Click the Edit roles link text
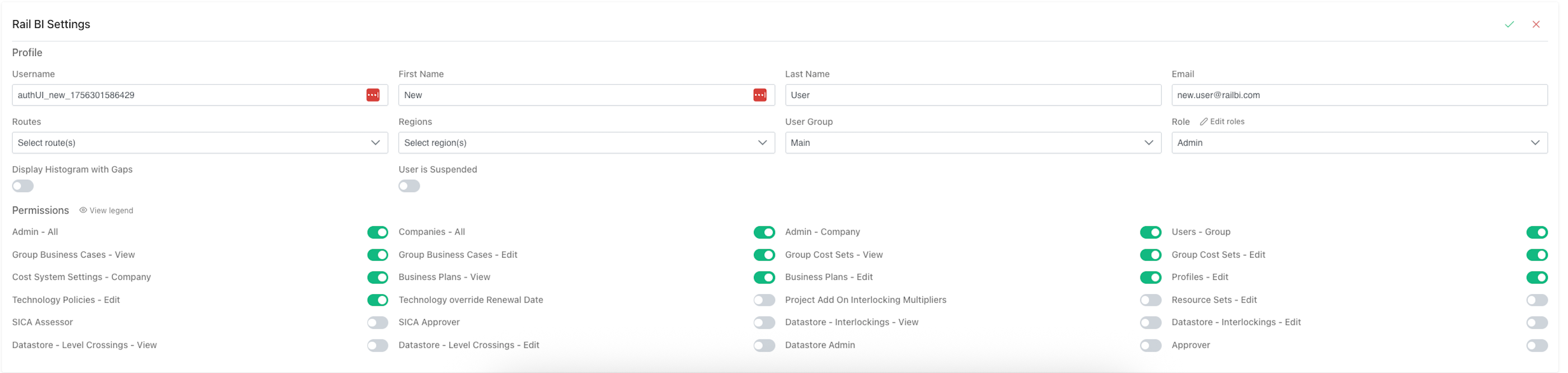Viewport: 1568px width, 373px height. [1227, 122]
